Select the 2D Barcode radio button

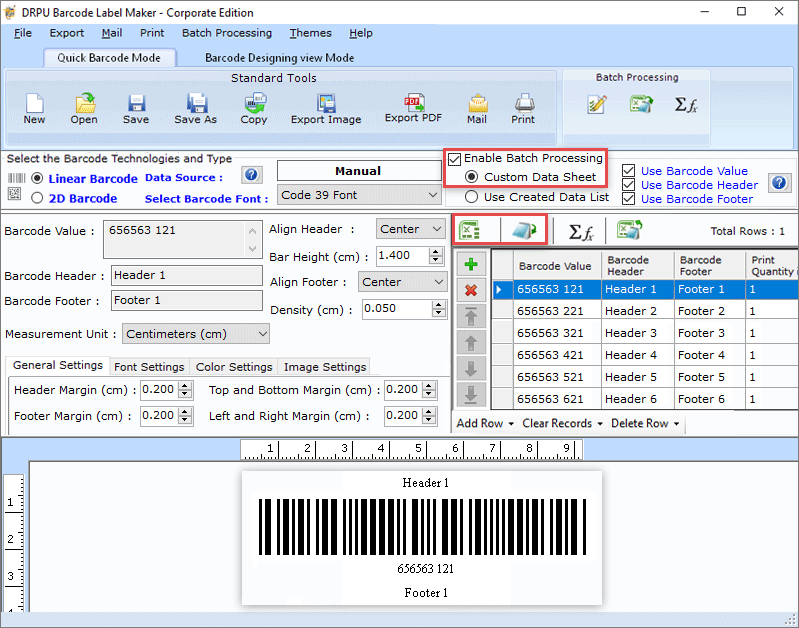click(x=37, y=198)
